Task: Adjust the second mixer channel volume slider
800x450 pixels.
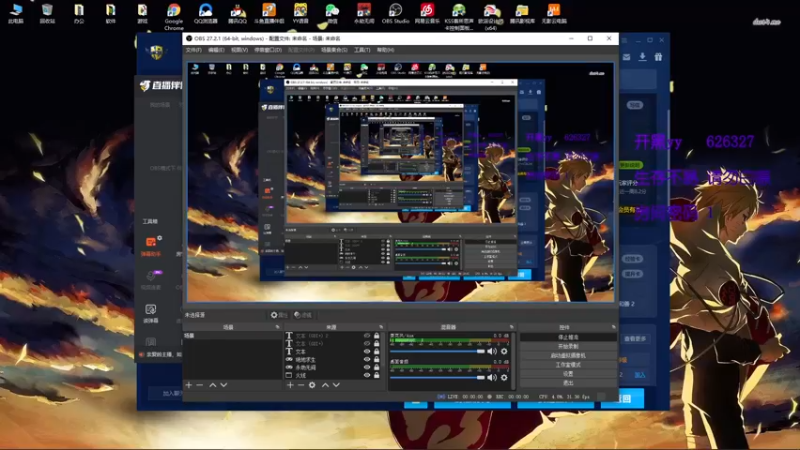Action: coord(438,378)
